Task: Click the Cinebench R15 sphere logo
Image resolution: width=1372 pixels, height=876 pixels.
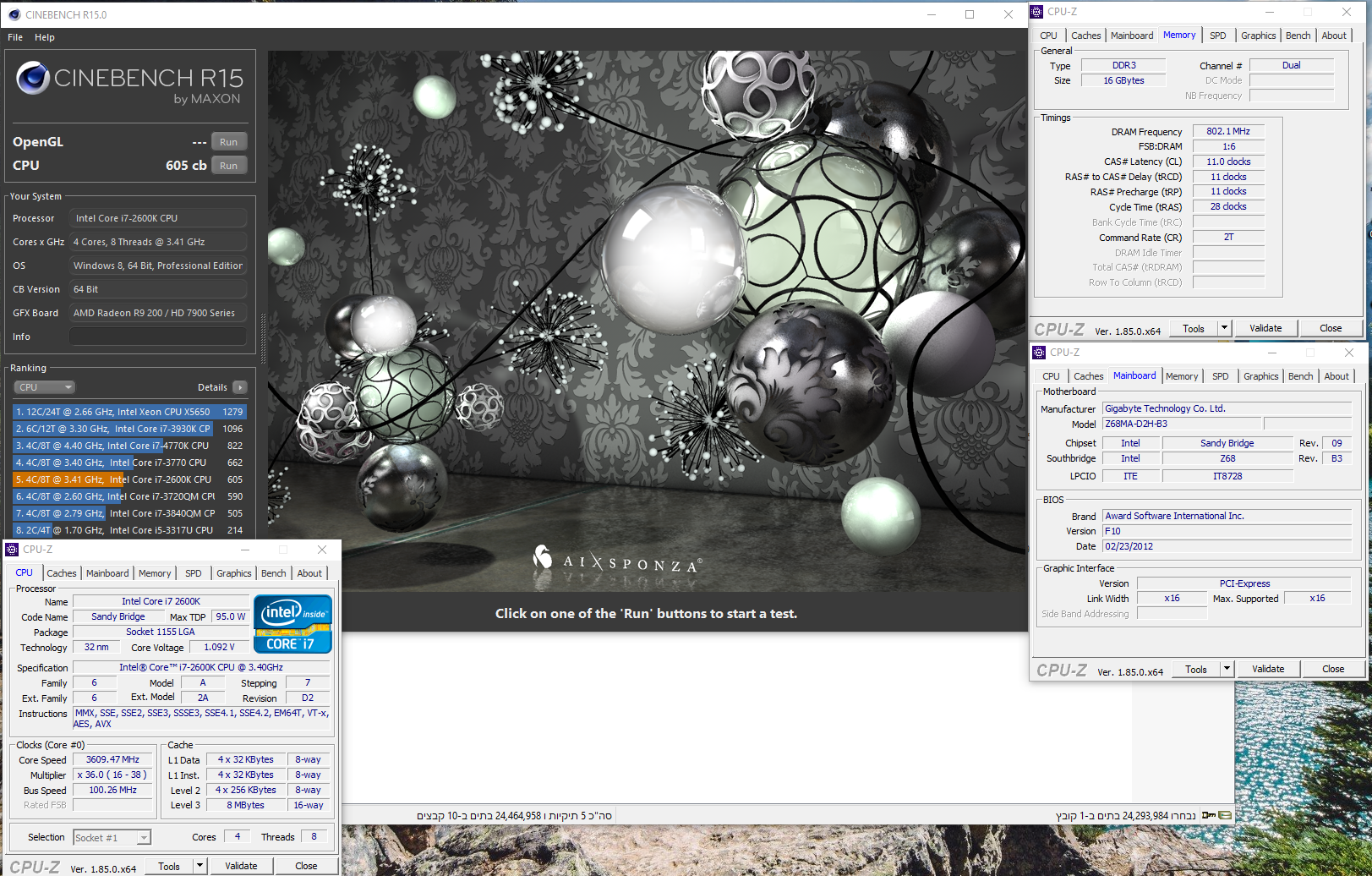Action: tap(33, 78)
